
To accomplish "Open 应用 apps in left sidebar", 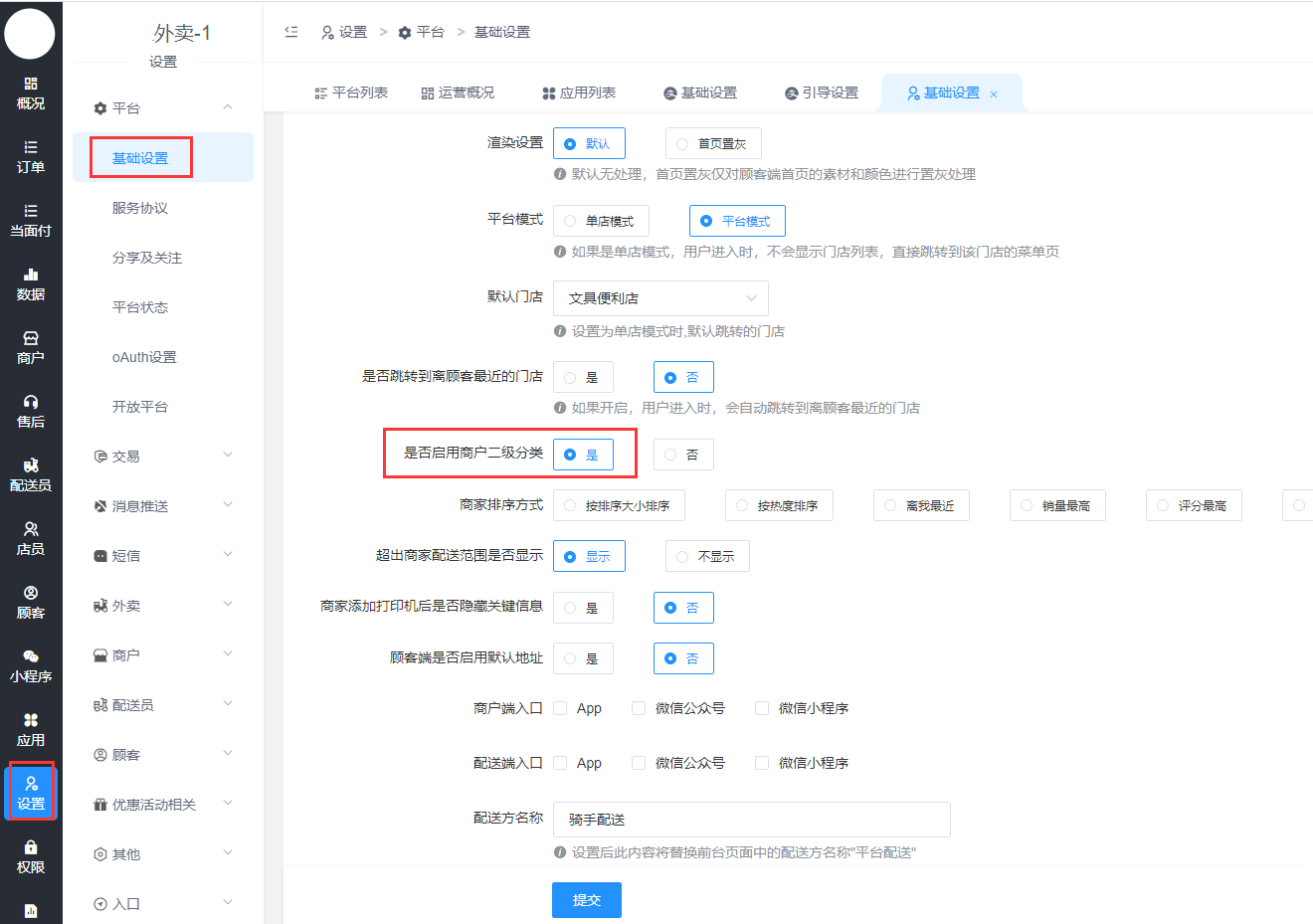I will click(x=31, y=730).
